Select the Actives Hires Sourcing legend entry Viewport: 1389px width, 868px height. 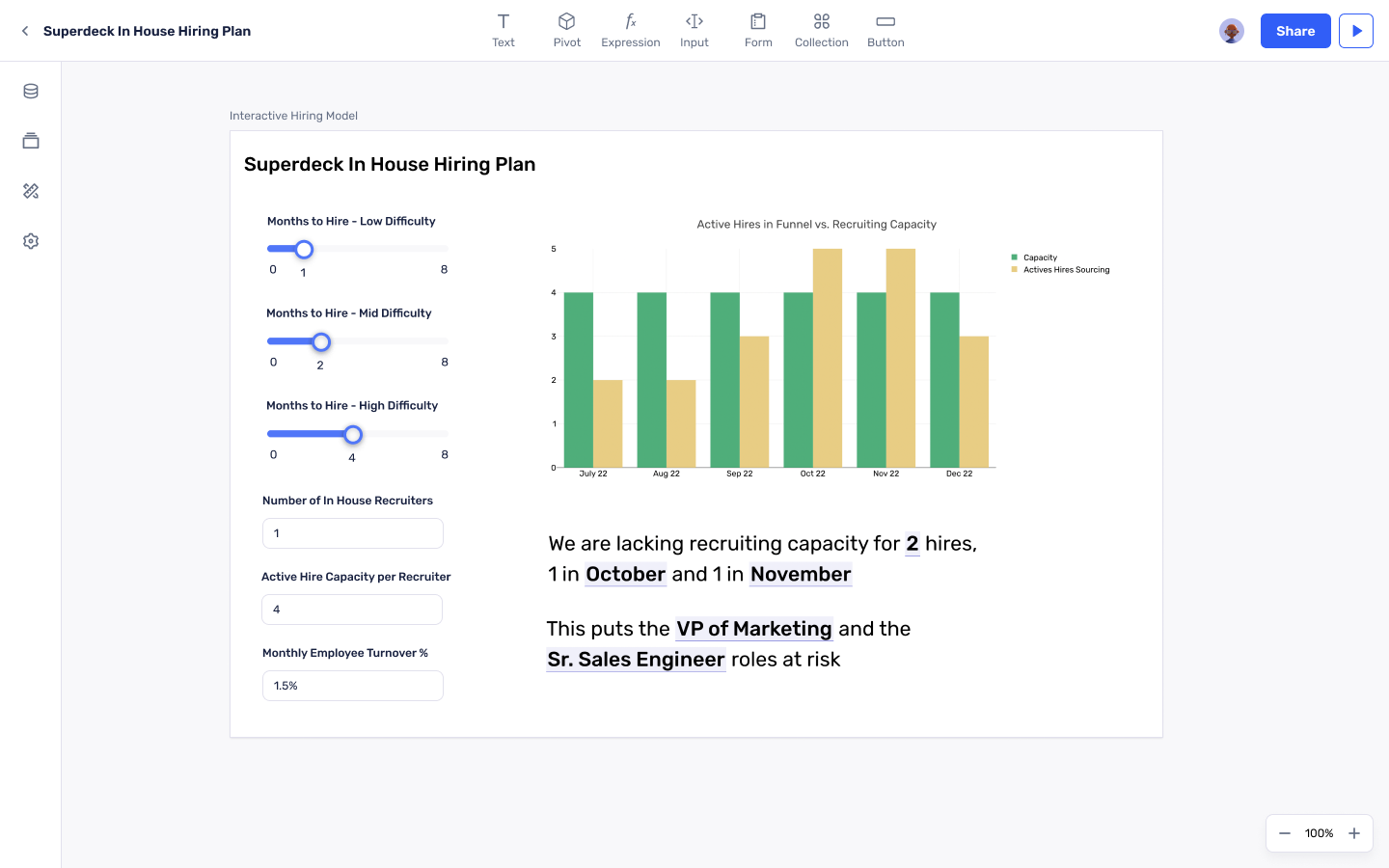pos(1060,270)
